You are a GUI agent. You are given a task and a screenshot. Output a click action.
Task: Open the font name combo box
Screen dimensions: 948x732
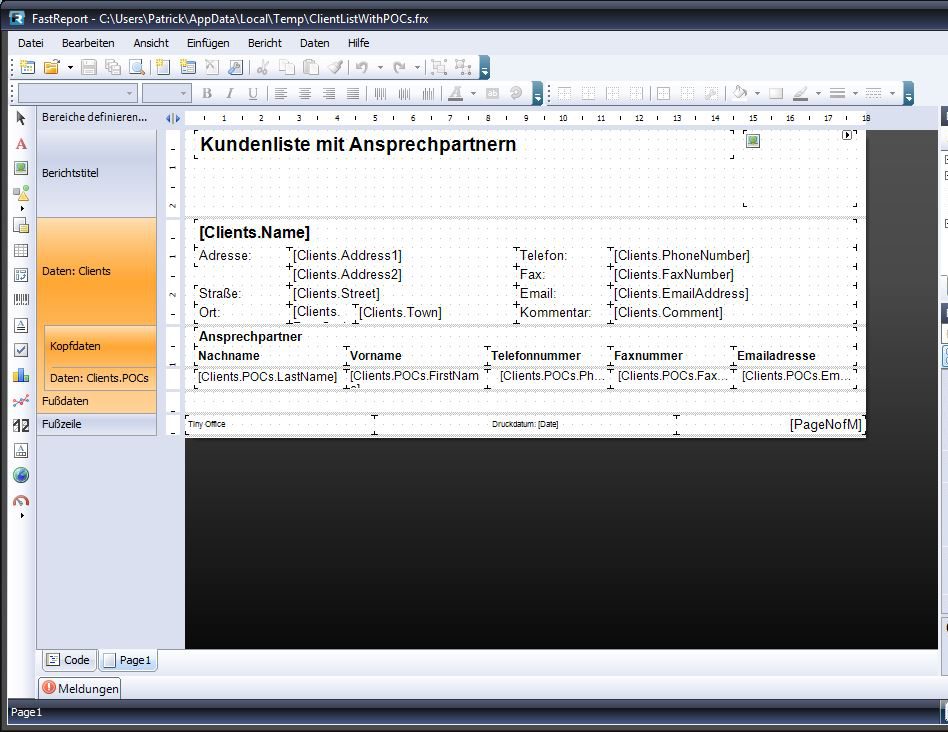pyautogui.click(x=76, y=93)
